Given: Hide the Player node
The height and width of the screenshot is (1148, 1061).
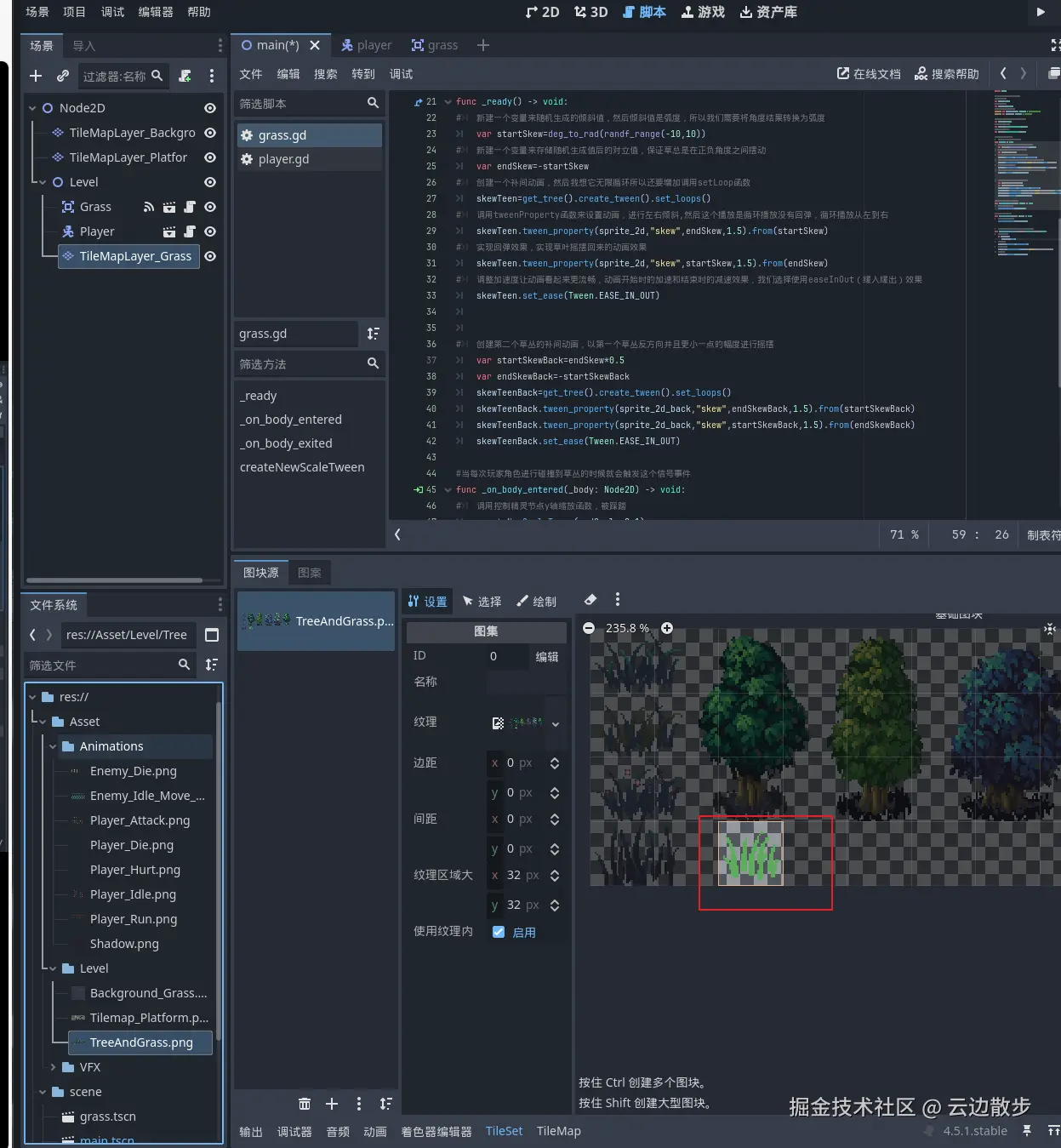Looking at the screenshot, I should click(x=210, y=231).
